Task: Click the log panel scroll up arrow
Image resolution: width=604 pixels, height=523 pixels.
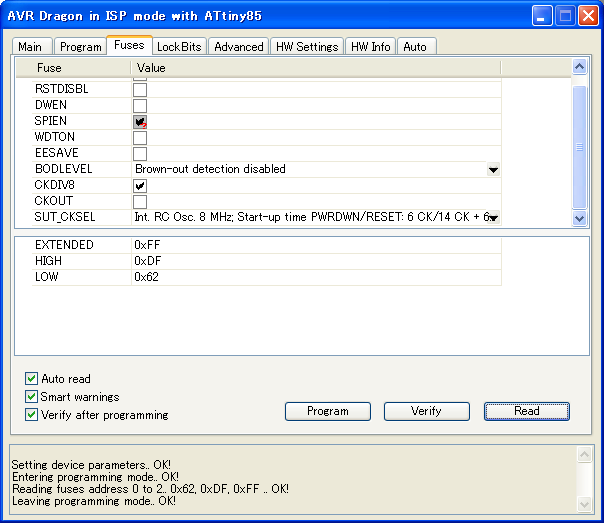Action: click(584, 454)
